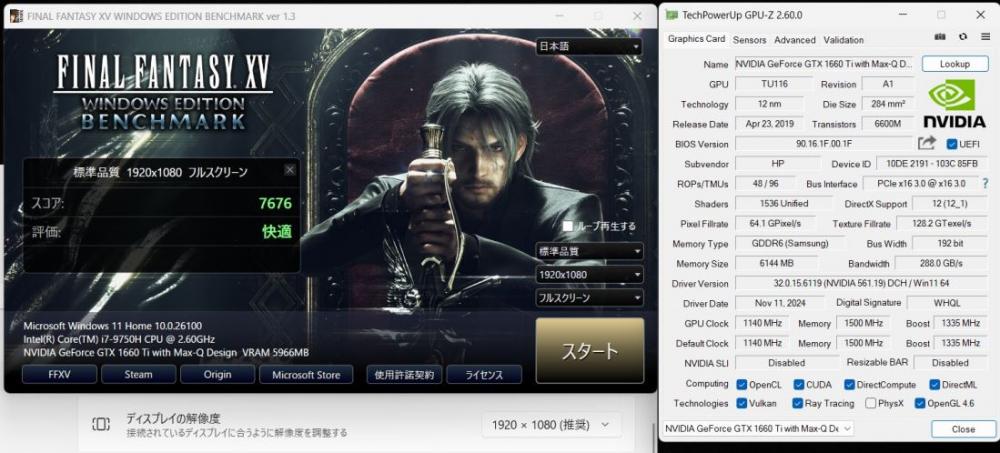Click the NVIDIA SLI Disabled field

pos(786,362)
